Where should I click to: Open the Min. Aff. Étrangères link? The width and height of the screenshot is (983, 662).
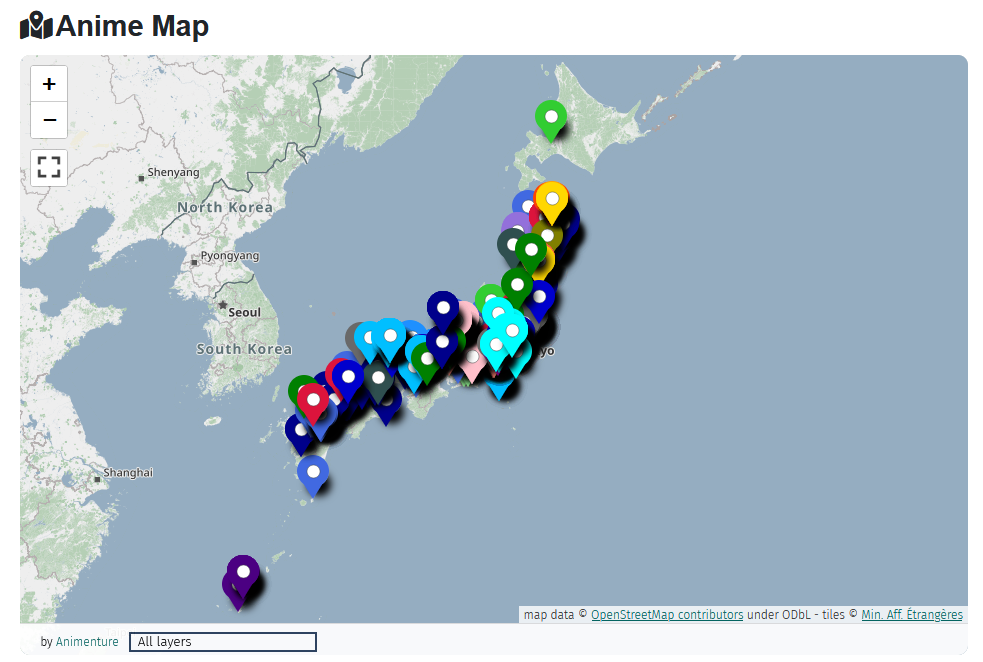pos(911,615)
